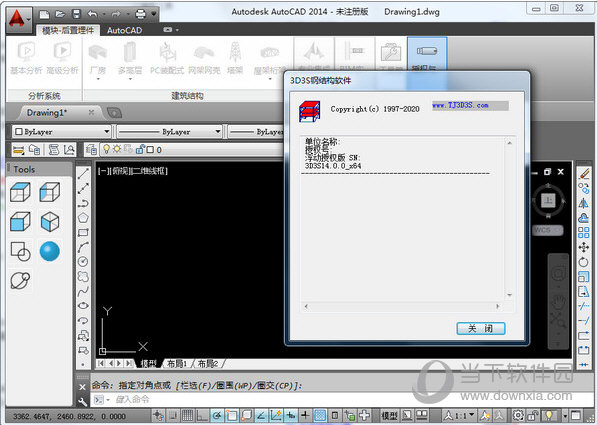Select the Ellipse draw tool
The height and width of the screenshot is (425, 597).
83,305
